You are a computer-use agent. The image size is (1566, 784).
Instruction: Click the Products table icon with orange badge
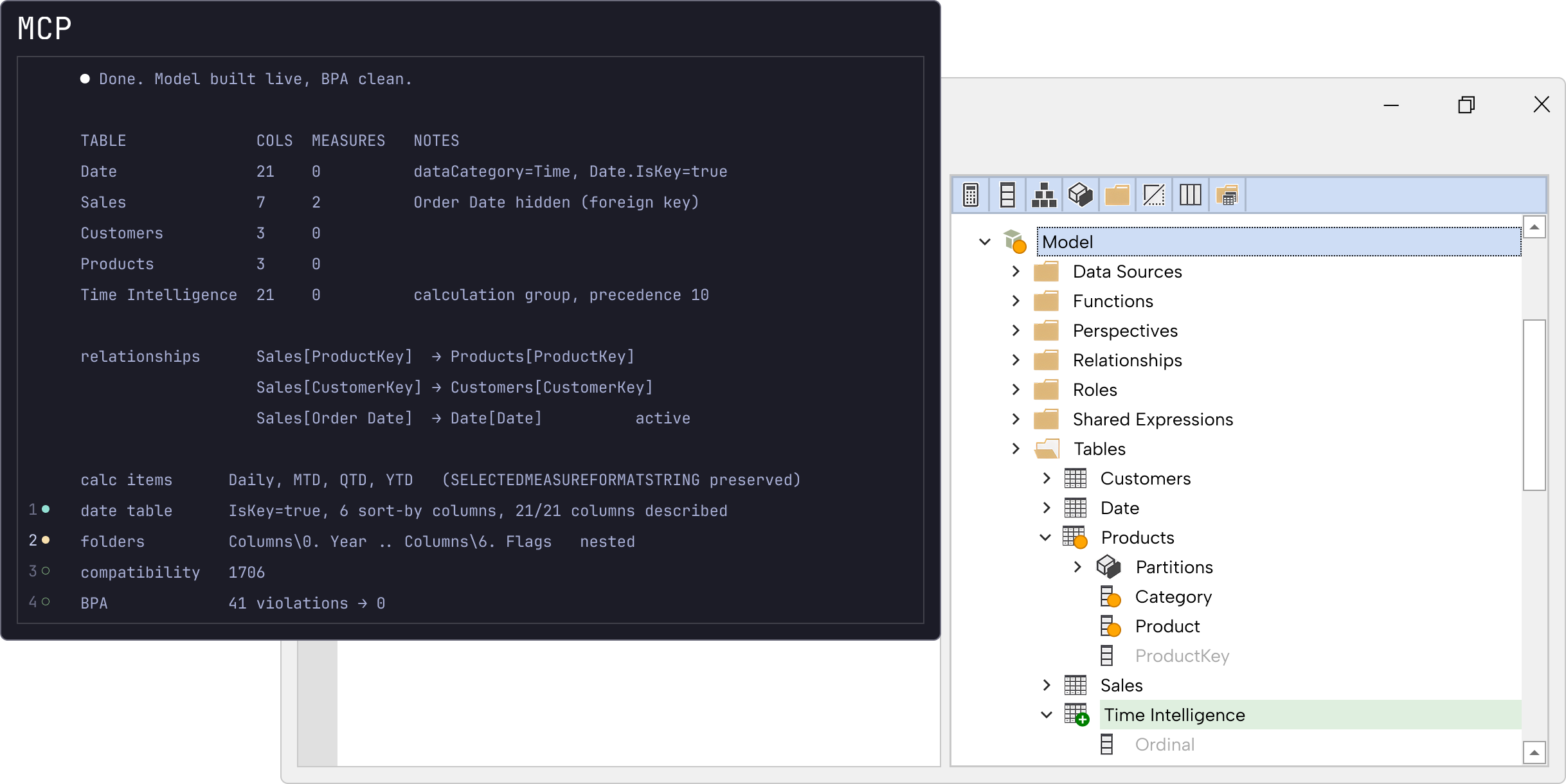coord(1075,537)
